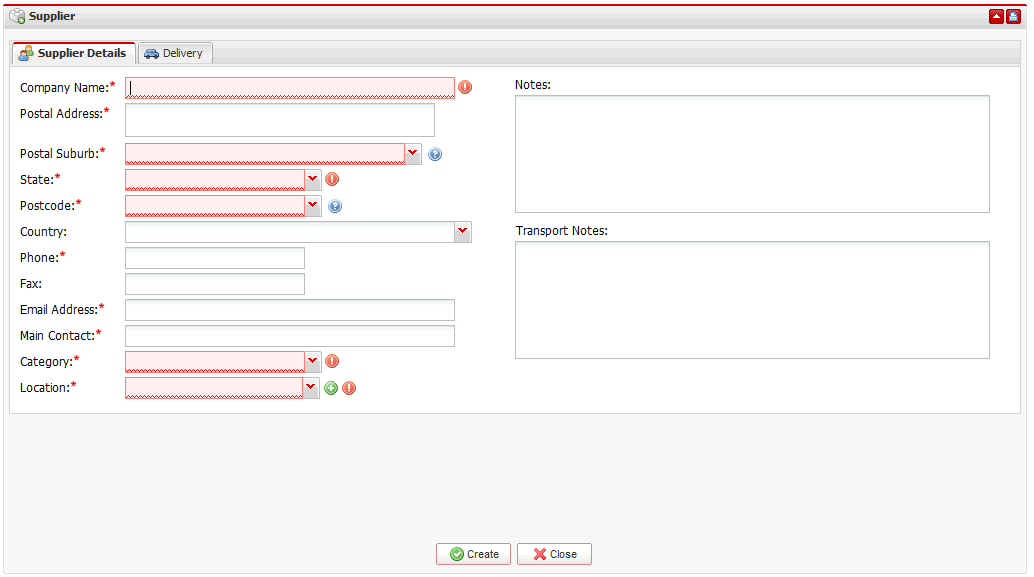Click the help icon next to Postal Suburb

pyautogui.click(x=435, y=154)
